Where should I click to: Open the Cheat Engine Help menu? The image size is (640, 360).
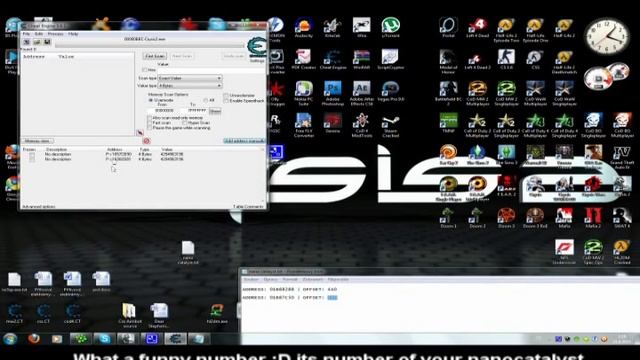[x=73, y=34]
